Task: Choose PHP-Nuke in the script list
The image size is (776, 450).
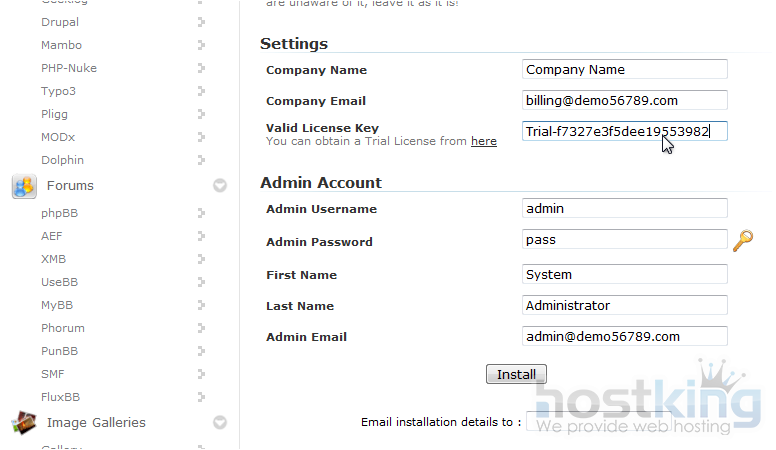Action: [x=69, y=68]
